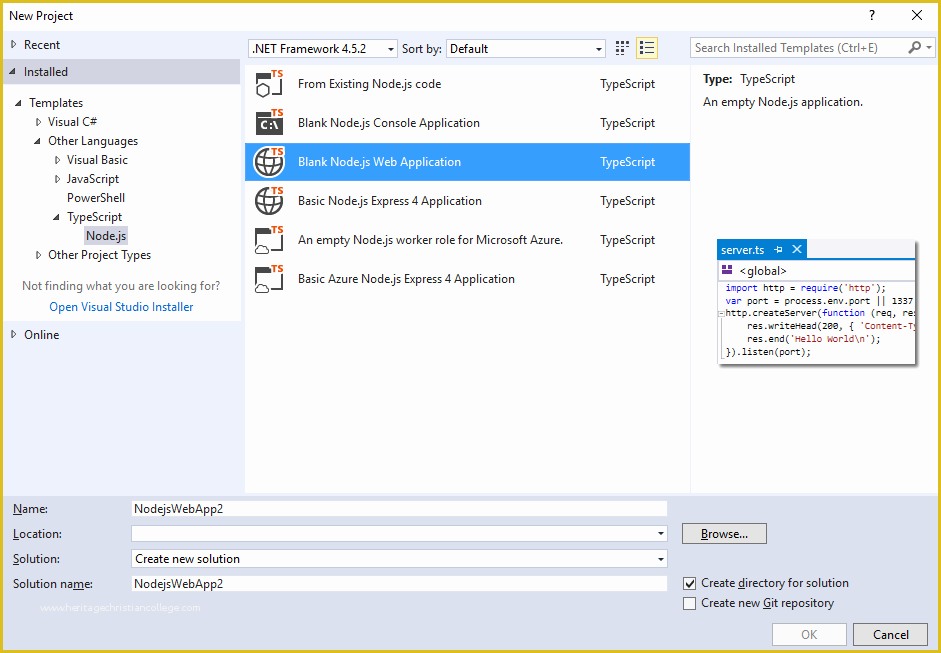
Task: Open the Sort by Default dropdown
Action: coord(600,48)
